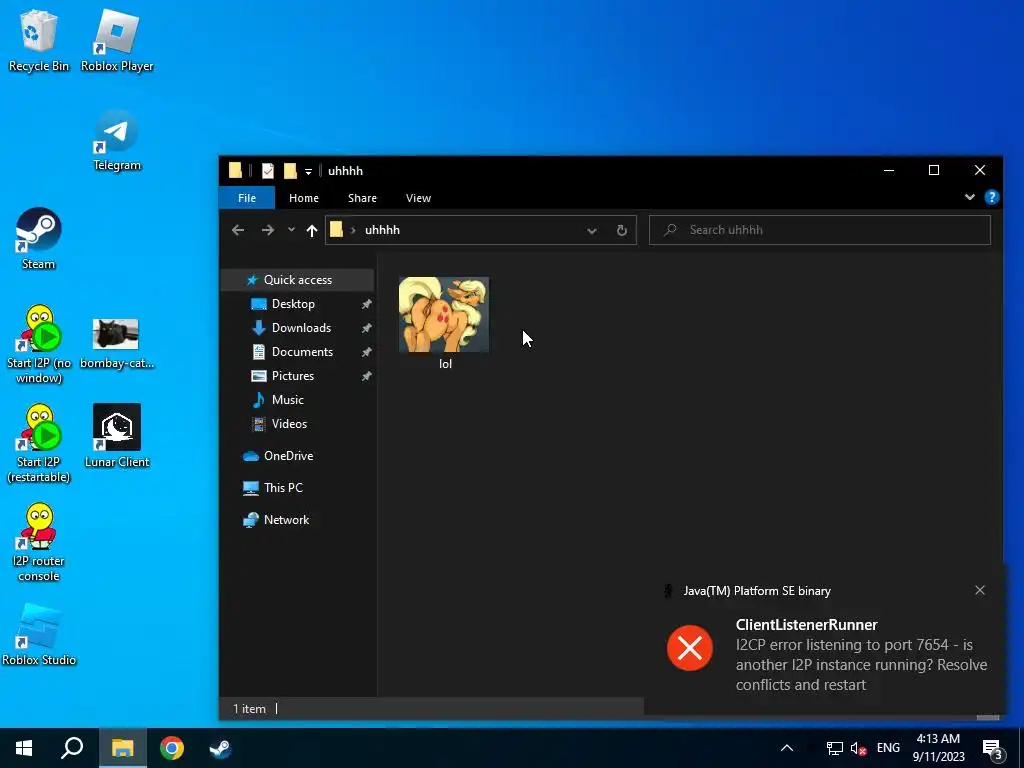1024x768 pixels.
Task: Launch Google Chrome from the taskbar
Action: point(172,748)
